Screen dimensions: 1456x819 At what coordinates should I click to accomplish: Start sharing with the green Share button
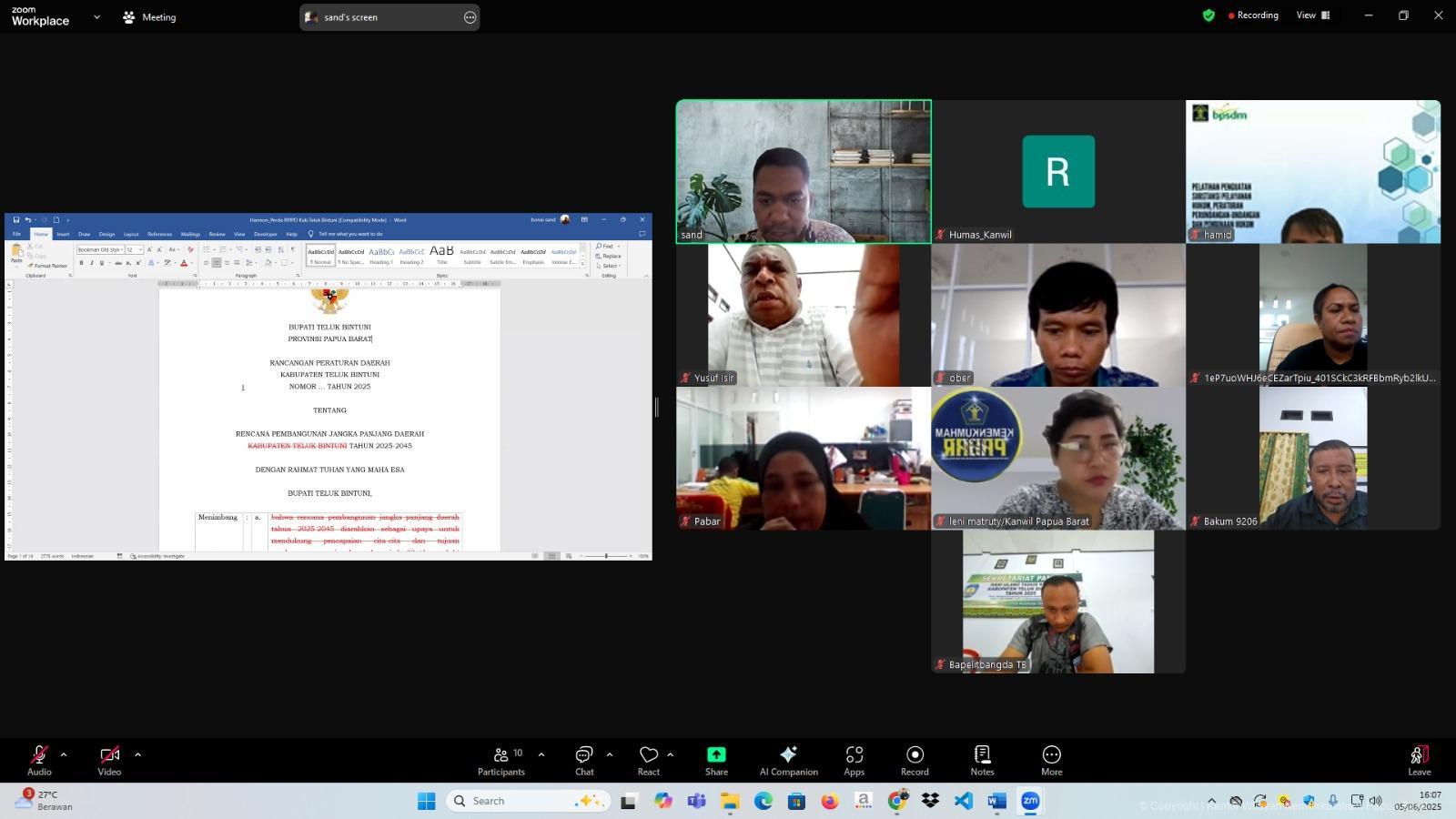716,761
